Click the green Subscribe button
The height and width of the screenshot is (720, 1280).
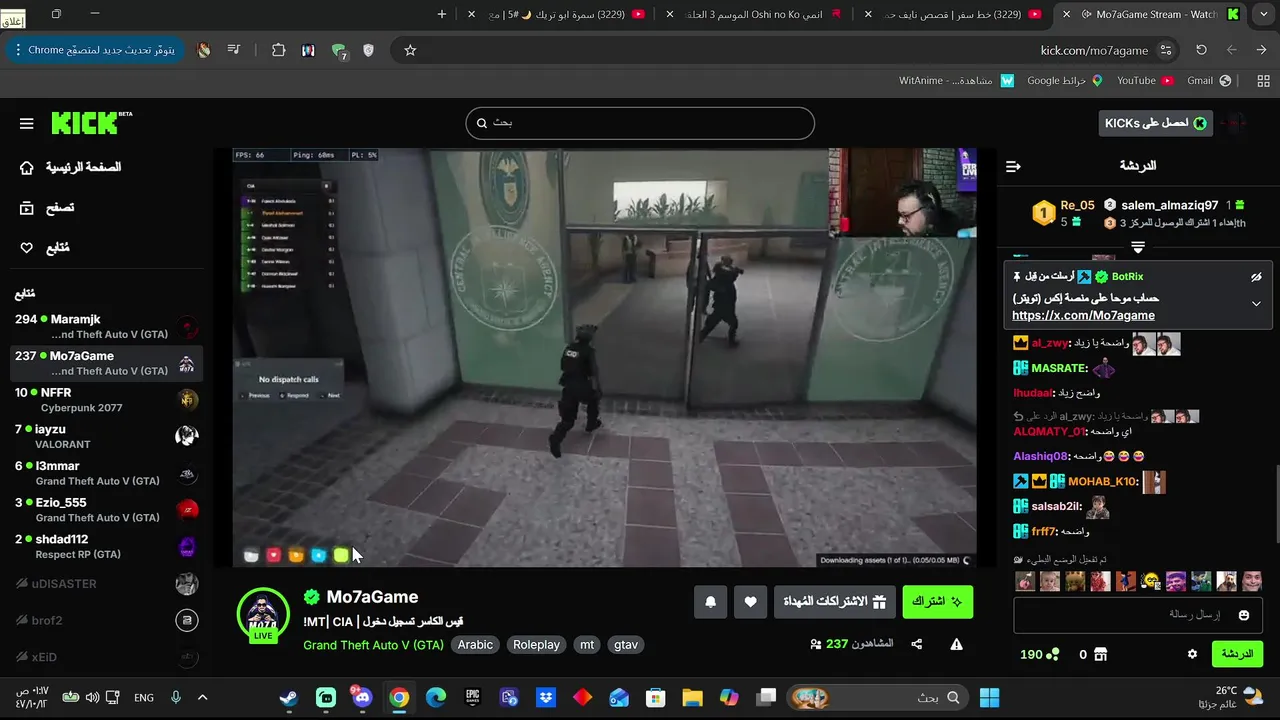pyautogui.click(x=937, y=602)
